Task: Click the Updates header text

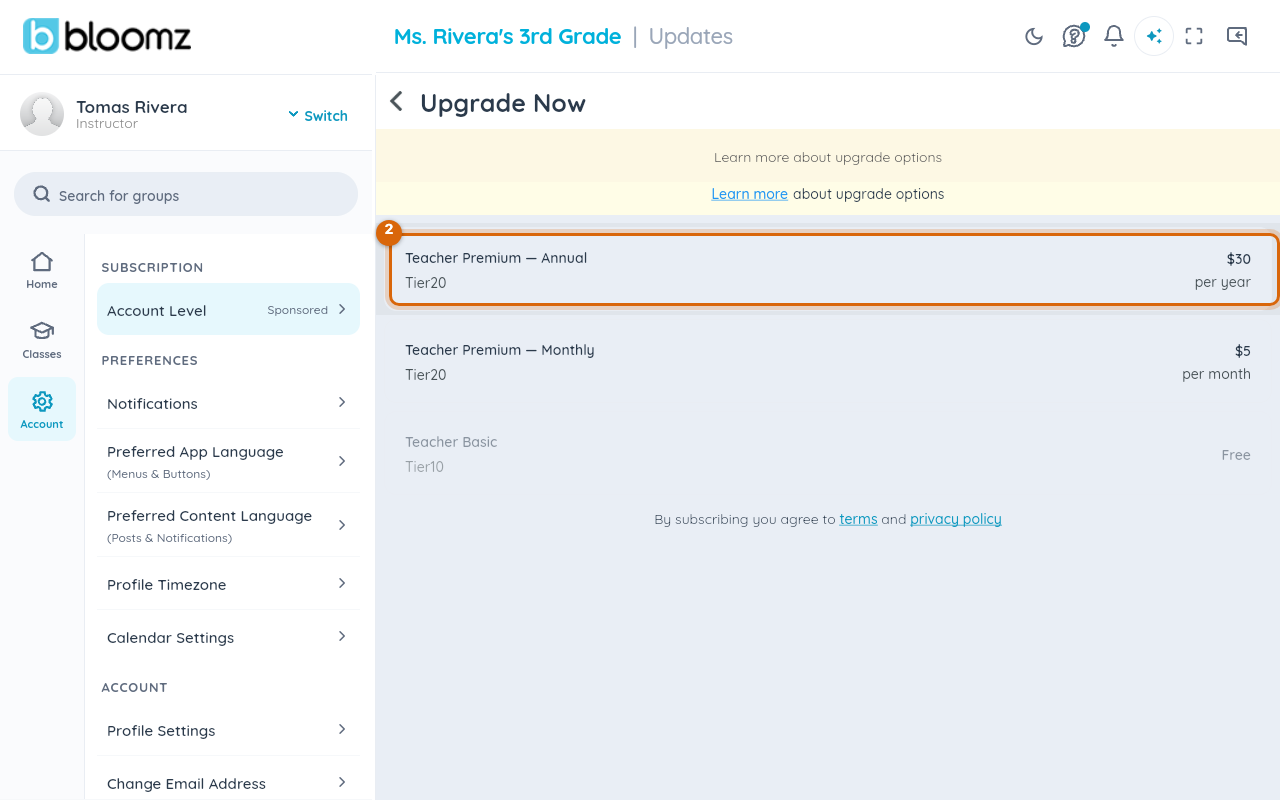Action: pyautogui.click(x=691, y=36)
